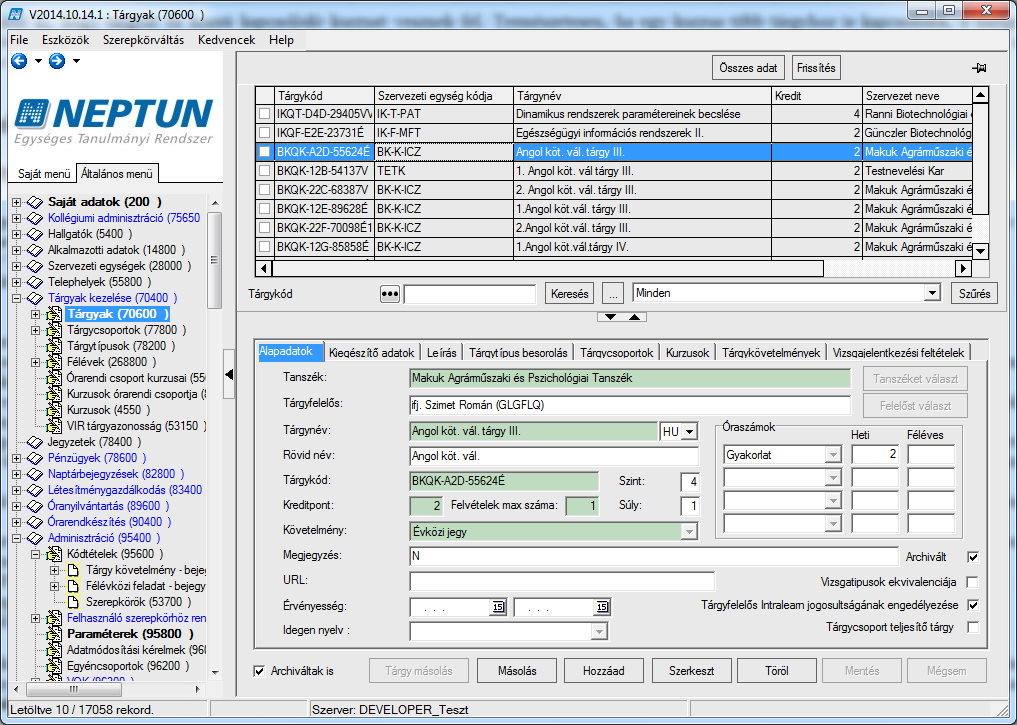Open the Követelmény Évközi jegy dropdown
The image size is (1017, 725).
coord(689,532)
